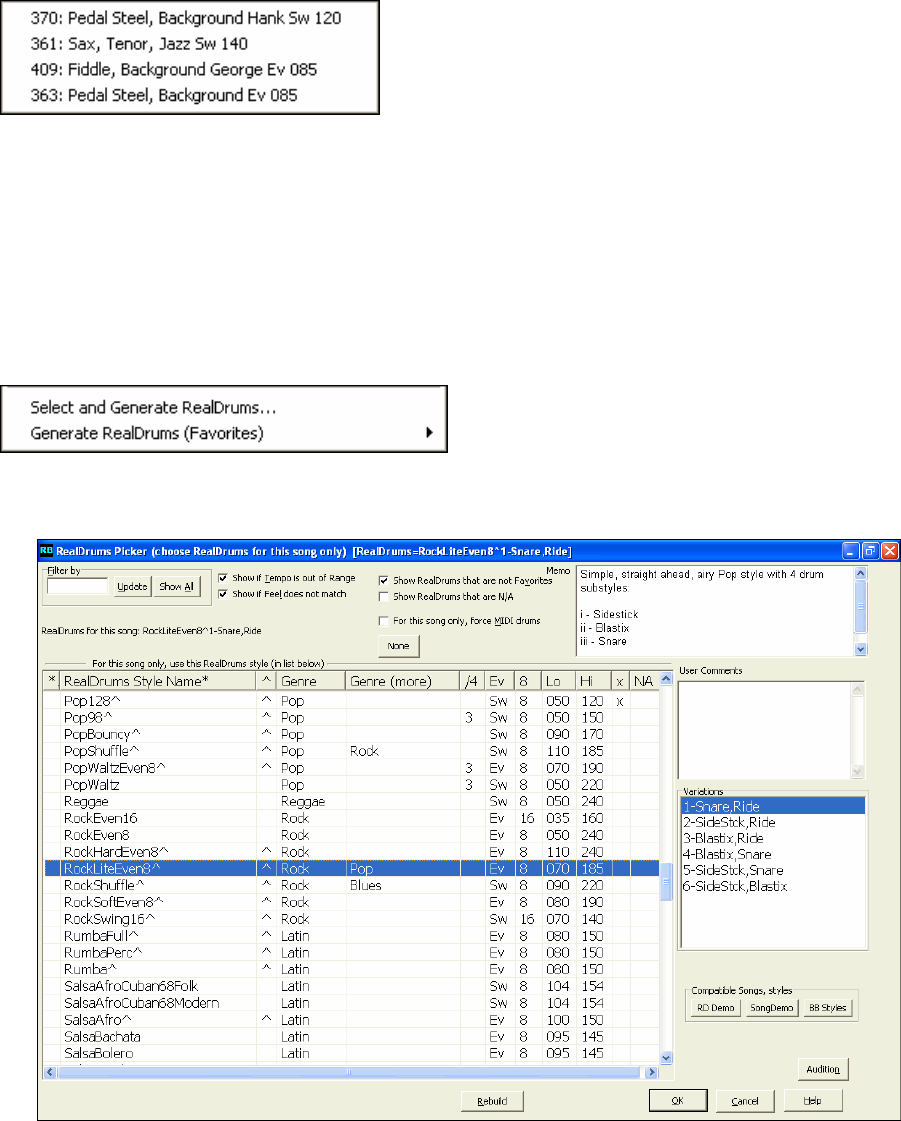The image size is (901, 1121).
Task: Select the 3-Blastix,Ride variation
Action: tap(773, 838)
